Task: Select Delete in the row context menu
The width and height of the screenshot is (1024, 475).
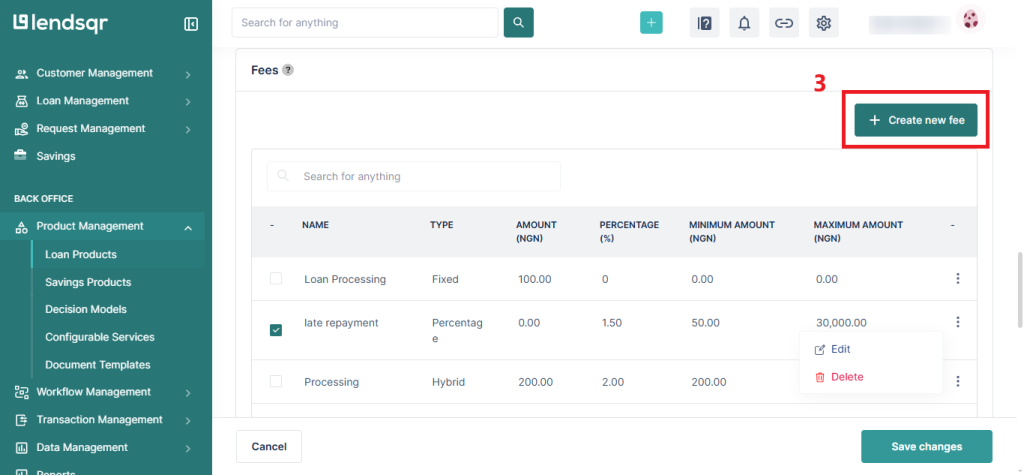Action: [846, 377]
